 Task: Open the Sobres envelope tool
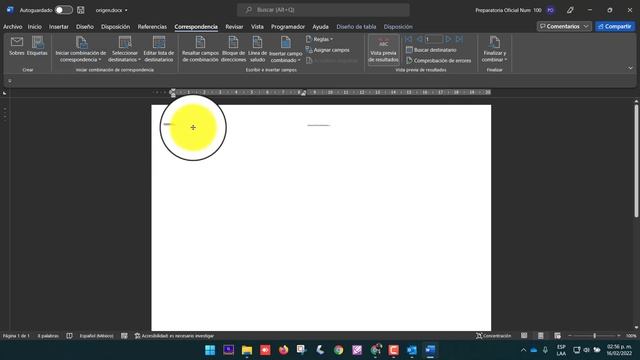[x=17, y=46]
